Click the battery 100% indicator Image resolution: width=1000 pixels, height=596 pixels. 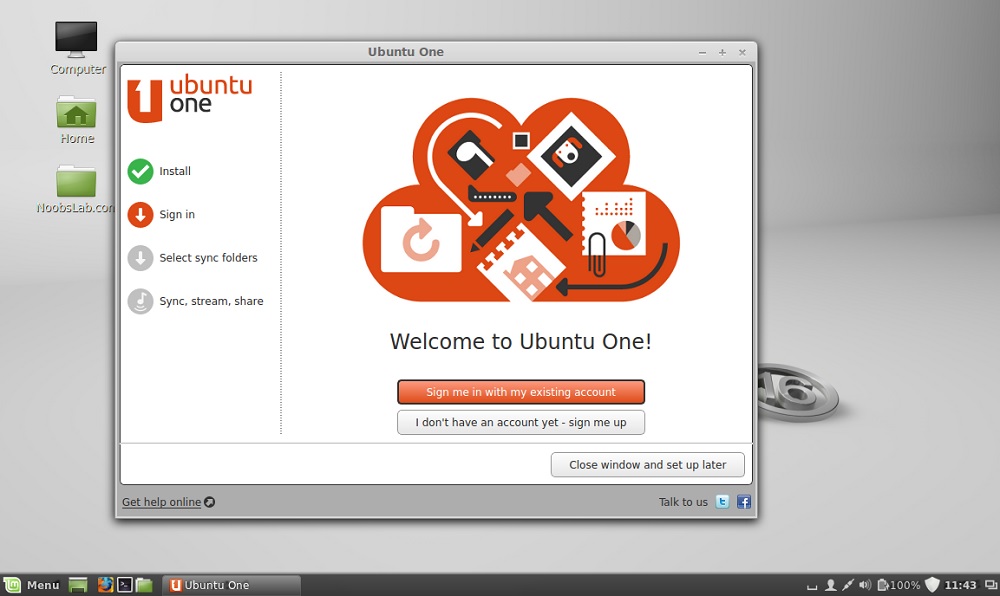(x=899, y=585)
